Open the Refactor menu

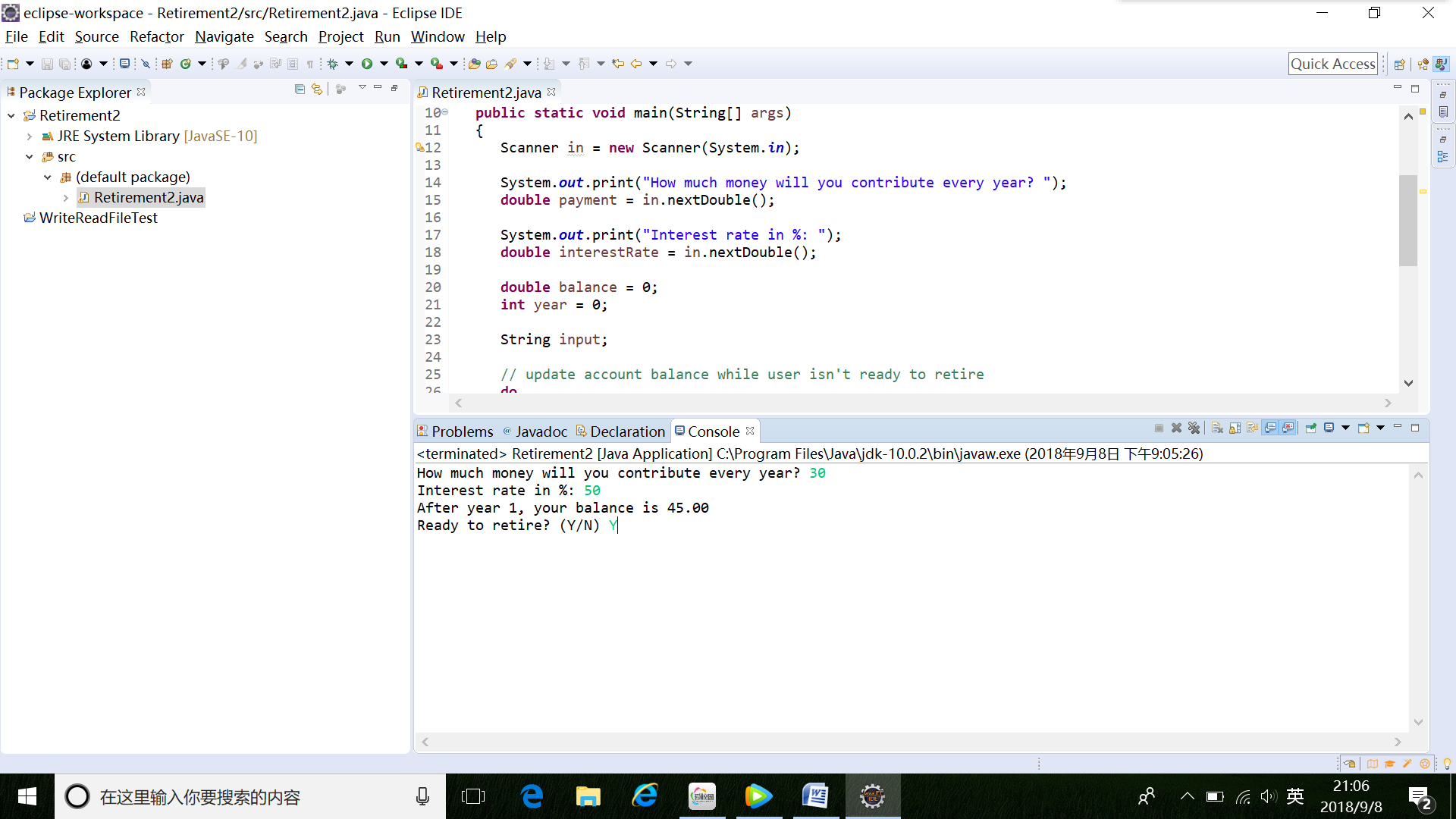156,36
